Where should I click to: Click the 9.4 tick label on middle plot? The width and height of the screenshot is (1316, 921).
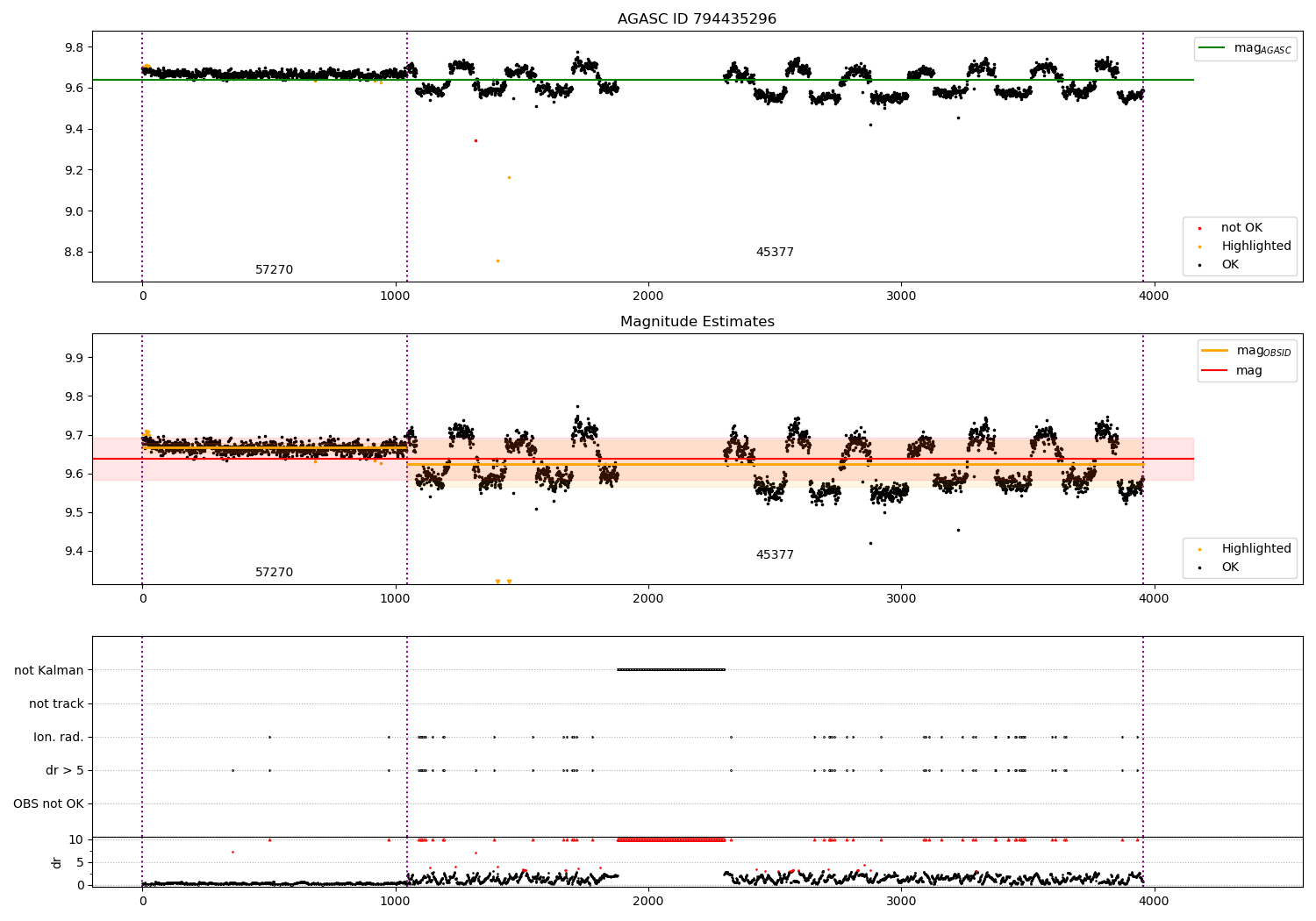[75, 551]
